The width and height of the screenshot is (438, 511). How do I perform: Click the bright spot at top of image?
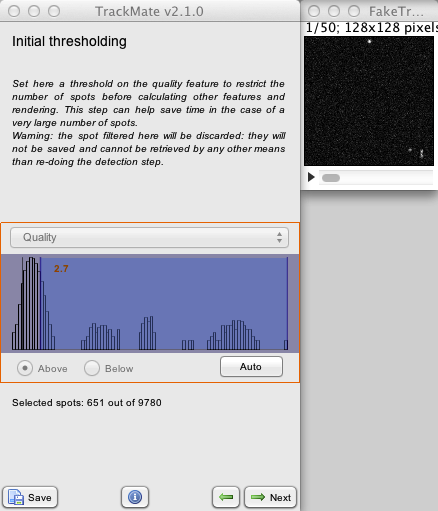point(369,41)
